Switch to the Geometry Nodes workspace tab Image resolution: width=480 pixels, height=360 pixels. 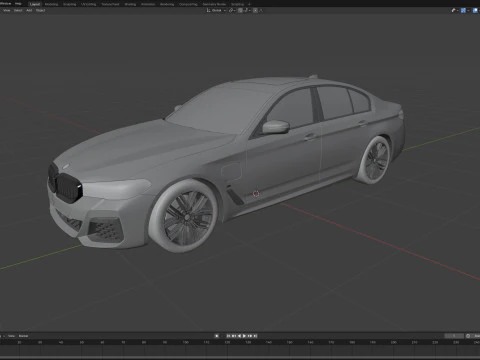[214, 4]
